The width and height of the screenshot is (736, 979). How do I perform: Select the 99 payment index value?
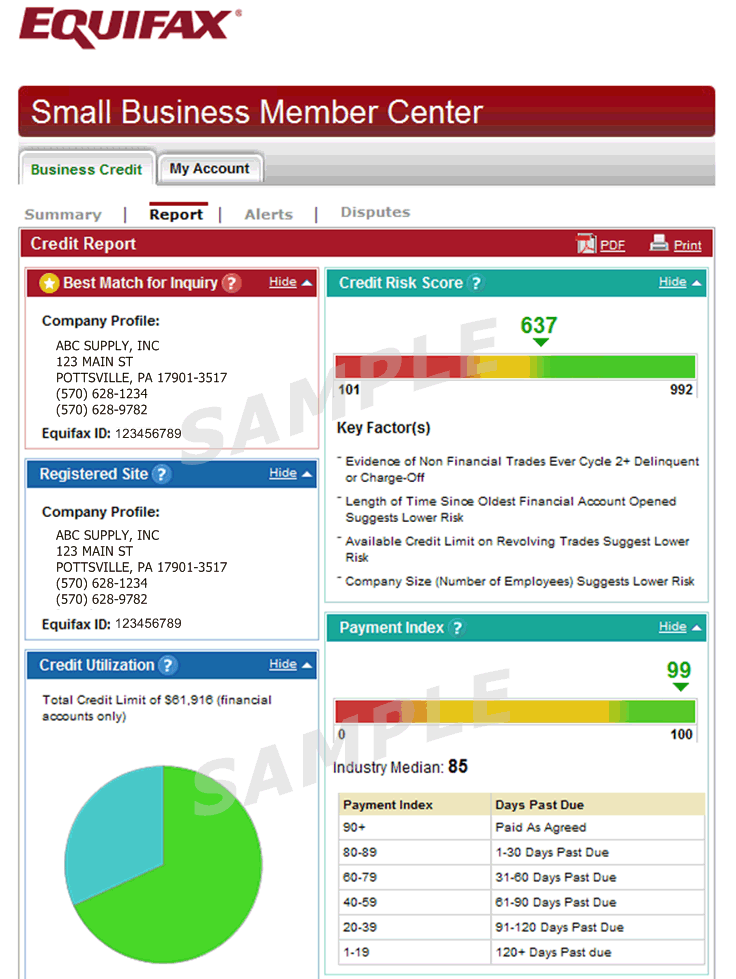[x=679, y=670]
